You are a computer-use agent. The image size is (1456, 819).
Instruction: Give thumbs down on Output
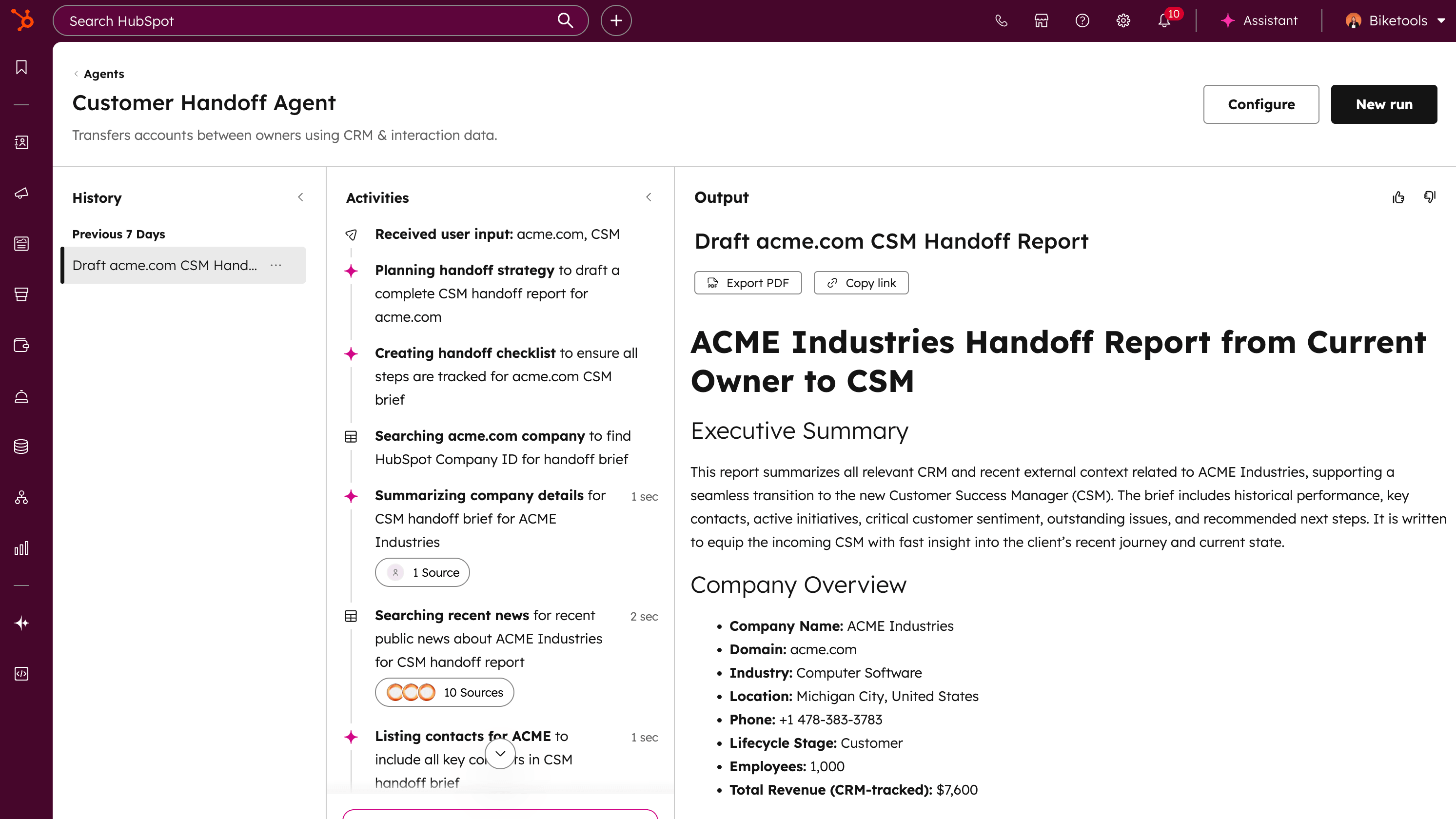tap(1430, 197)
